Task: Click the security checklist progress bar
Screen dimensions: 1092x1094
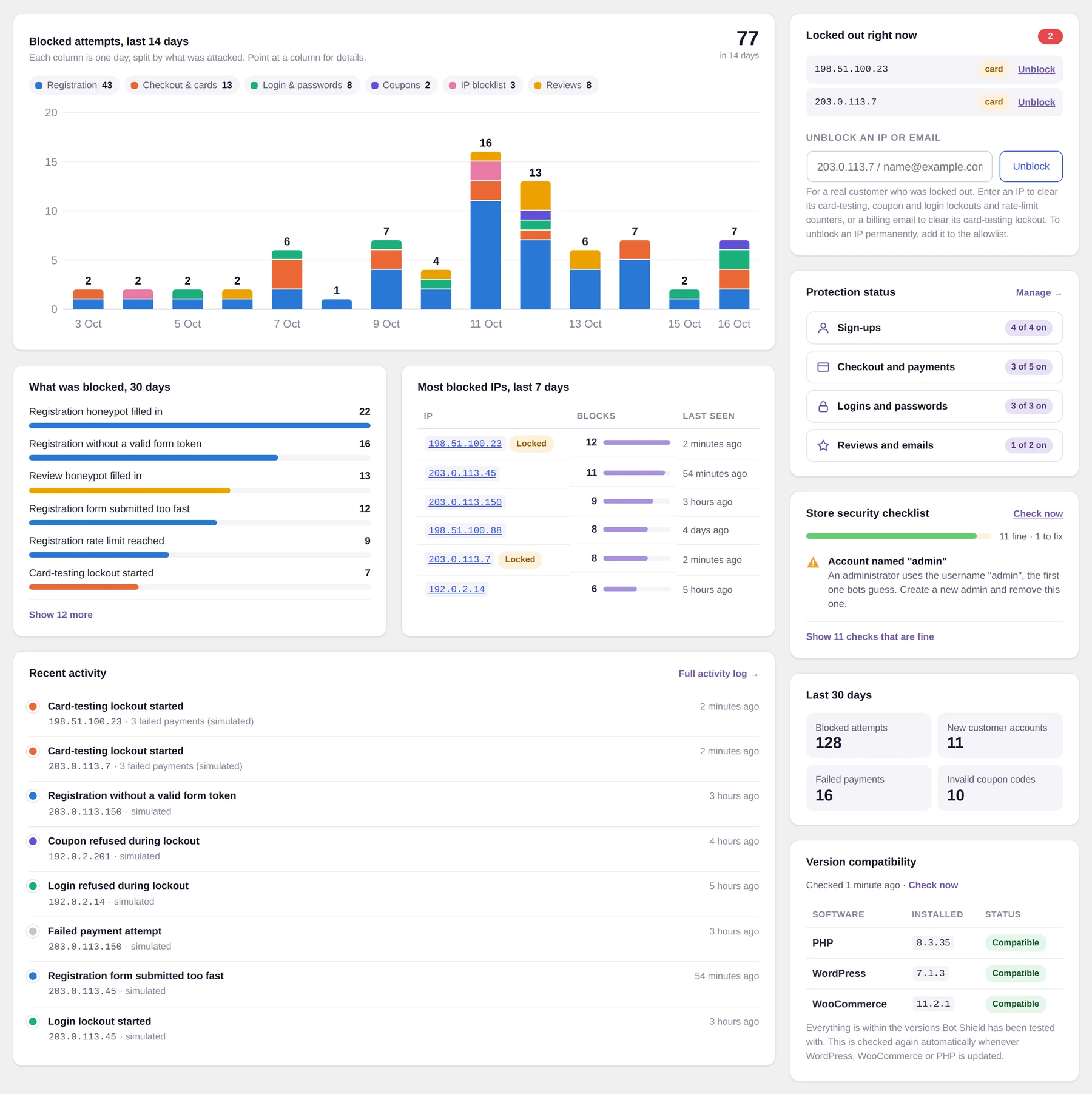Action: pyautogui.click(x=898, y=536)
